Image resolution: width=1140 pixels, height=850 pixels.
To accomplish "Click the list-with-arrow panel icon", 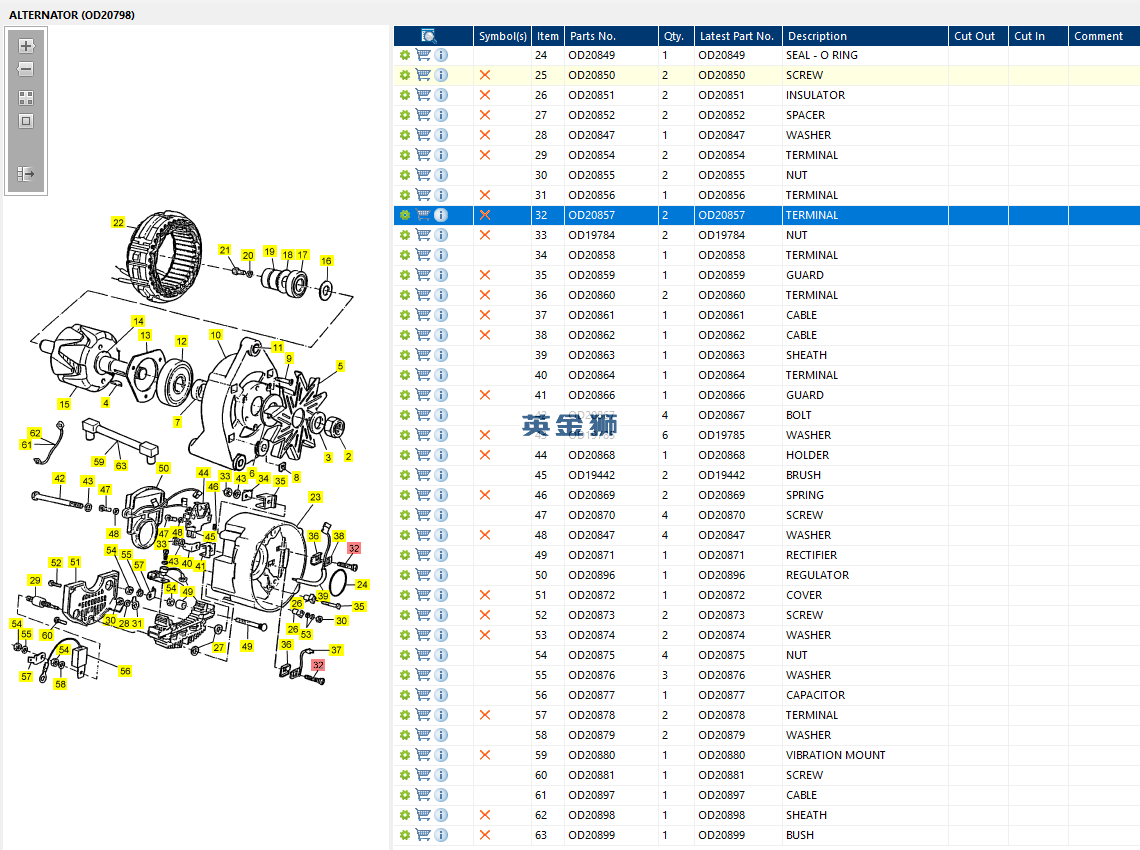I will click(x=26, y=174).
